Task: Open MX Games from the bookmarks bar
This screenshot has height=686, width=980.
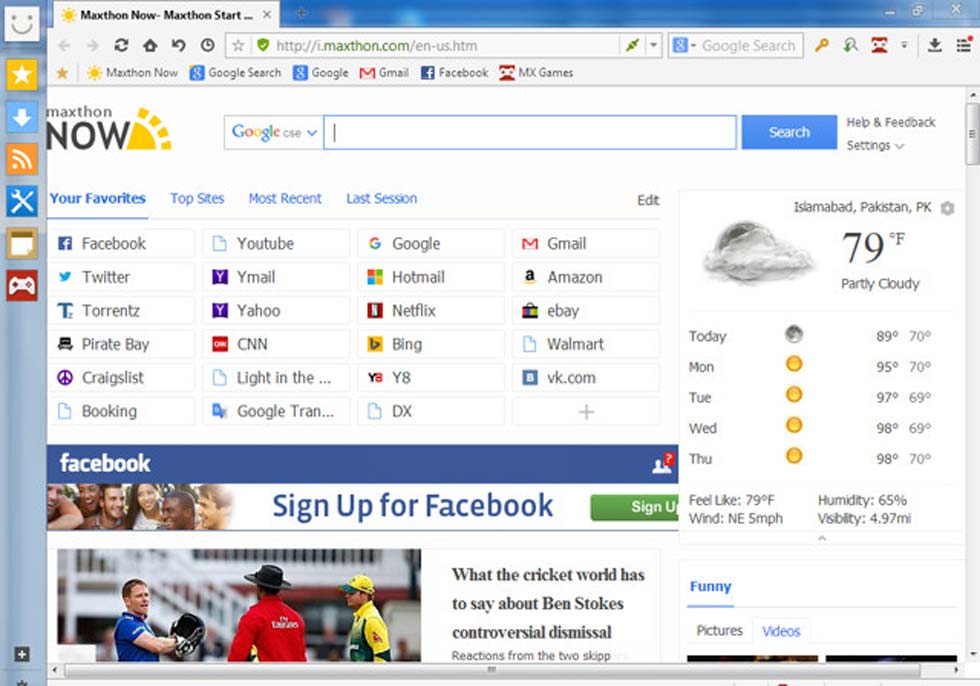Action: pos(536,73)
